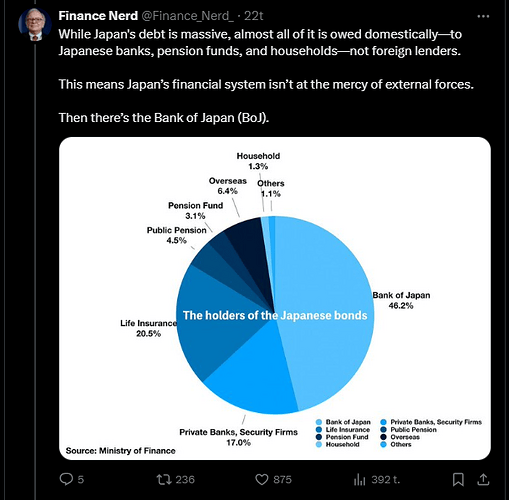509x500 pixels.
Task: Like the post with the heart icon
Action: (x=262, y=480)
